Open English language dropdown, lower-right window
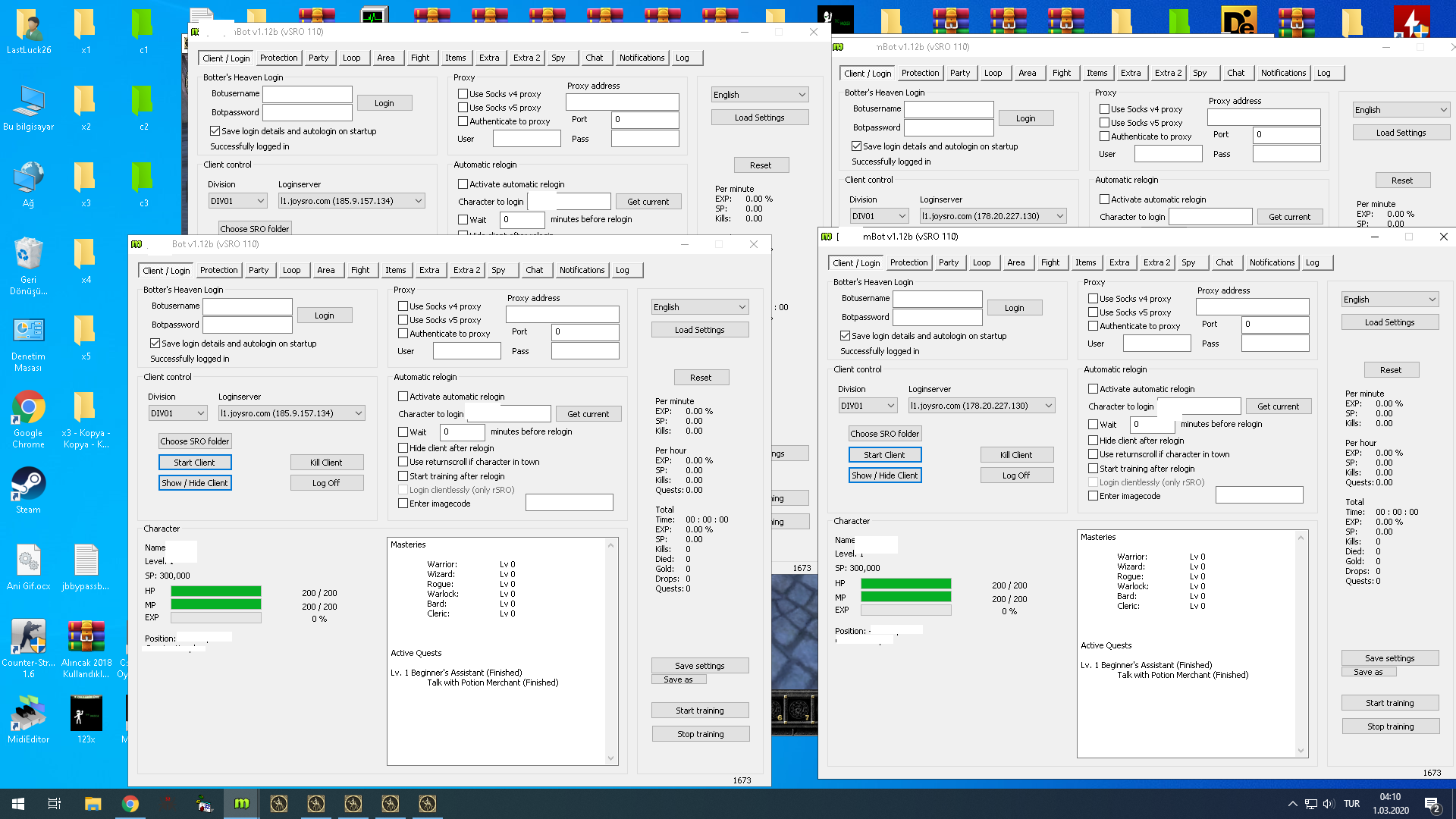Viewport: 1456px width, 819px height. coord(1390,300)
